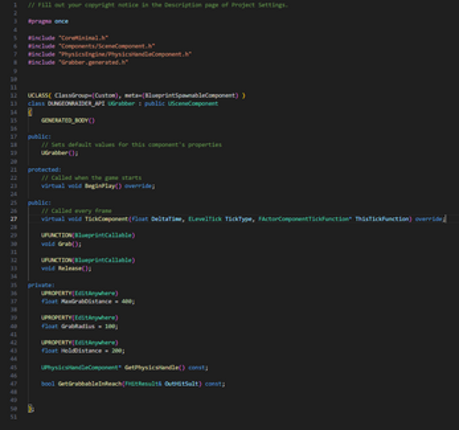This screenshot has width=459, height=430.
Task: Click BlueprintSpawnableComponent in the UCLASS meta
Action: click(190, 95)
